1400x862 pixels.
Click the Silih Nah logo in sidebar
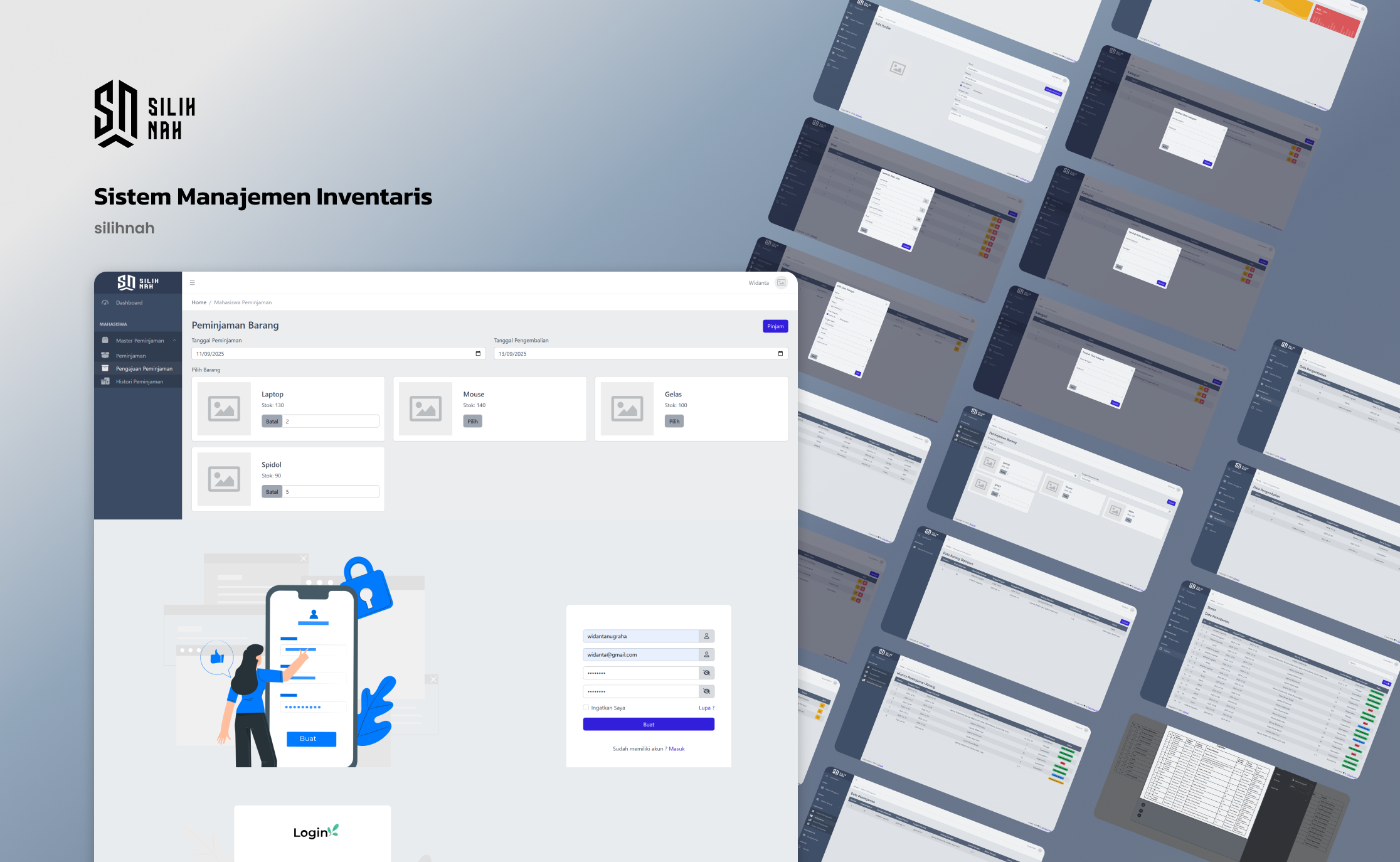[x=138, y=282]
